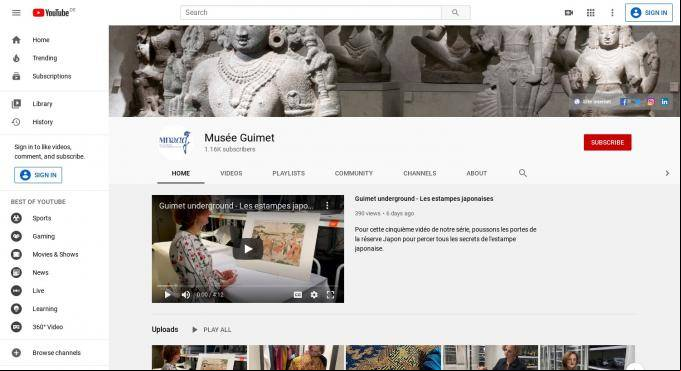
Task: Open the blue and gold fabric upload thumbnail
Action: (x=393, y=358)
